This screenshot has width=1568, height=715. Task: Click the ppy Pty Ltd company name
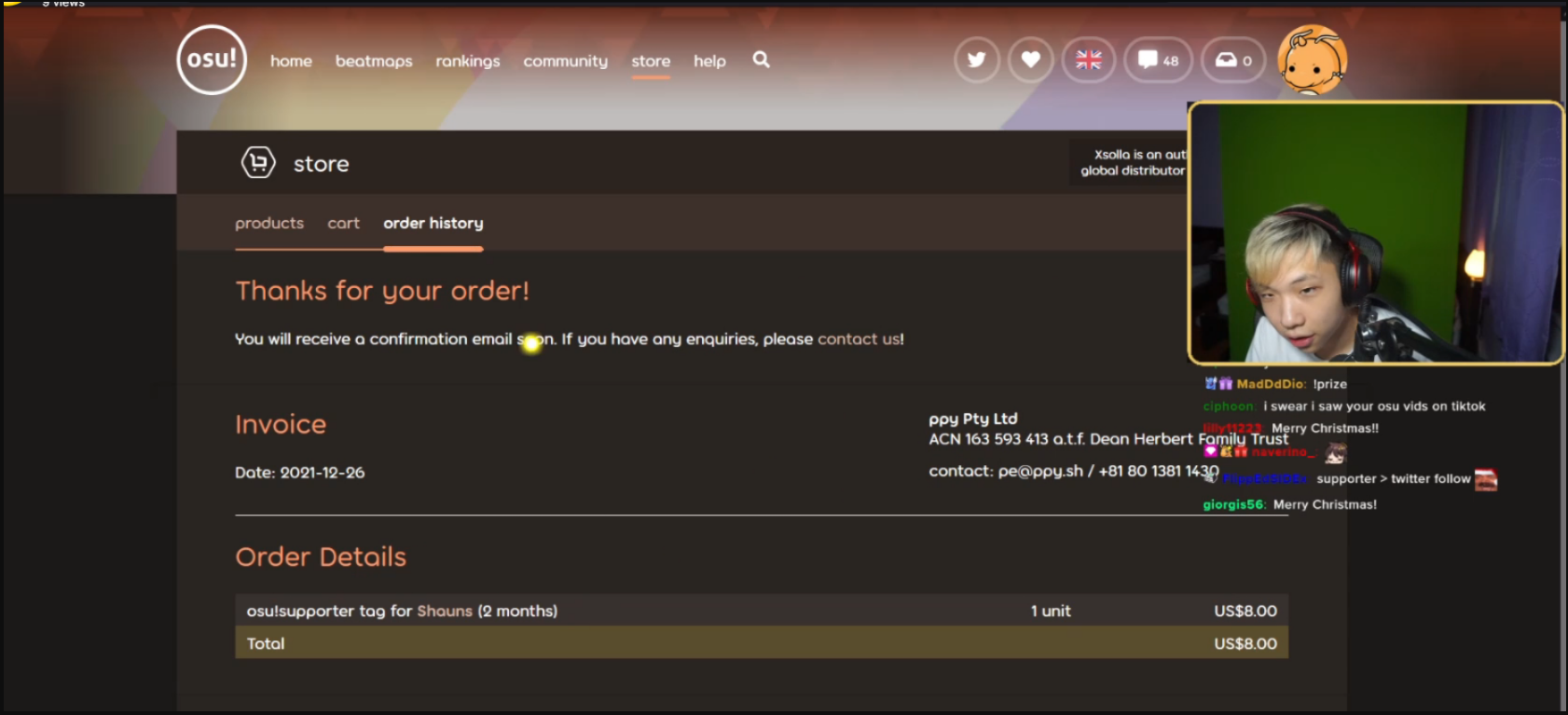click(973, 419)
